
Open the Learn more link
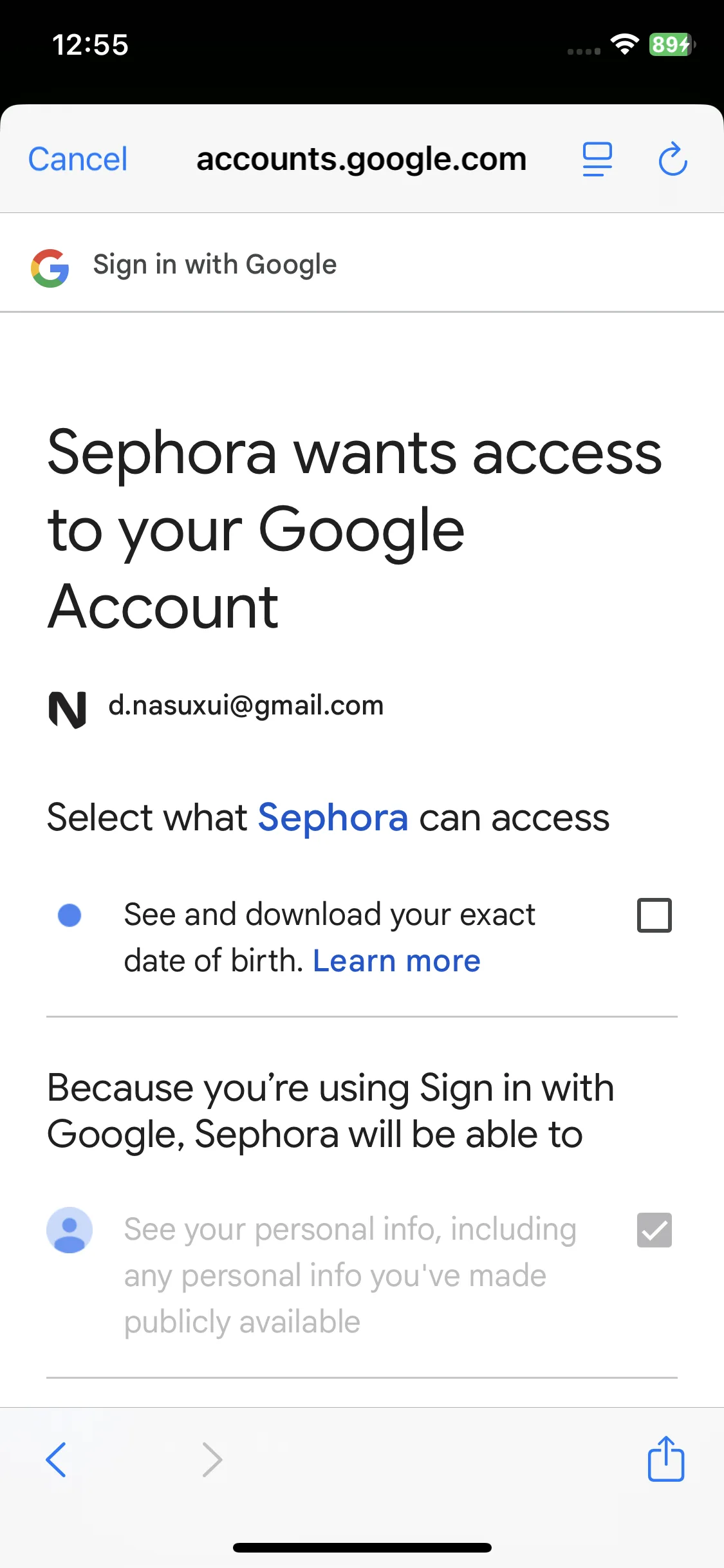(x=396, y=961)
